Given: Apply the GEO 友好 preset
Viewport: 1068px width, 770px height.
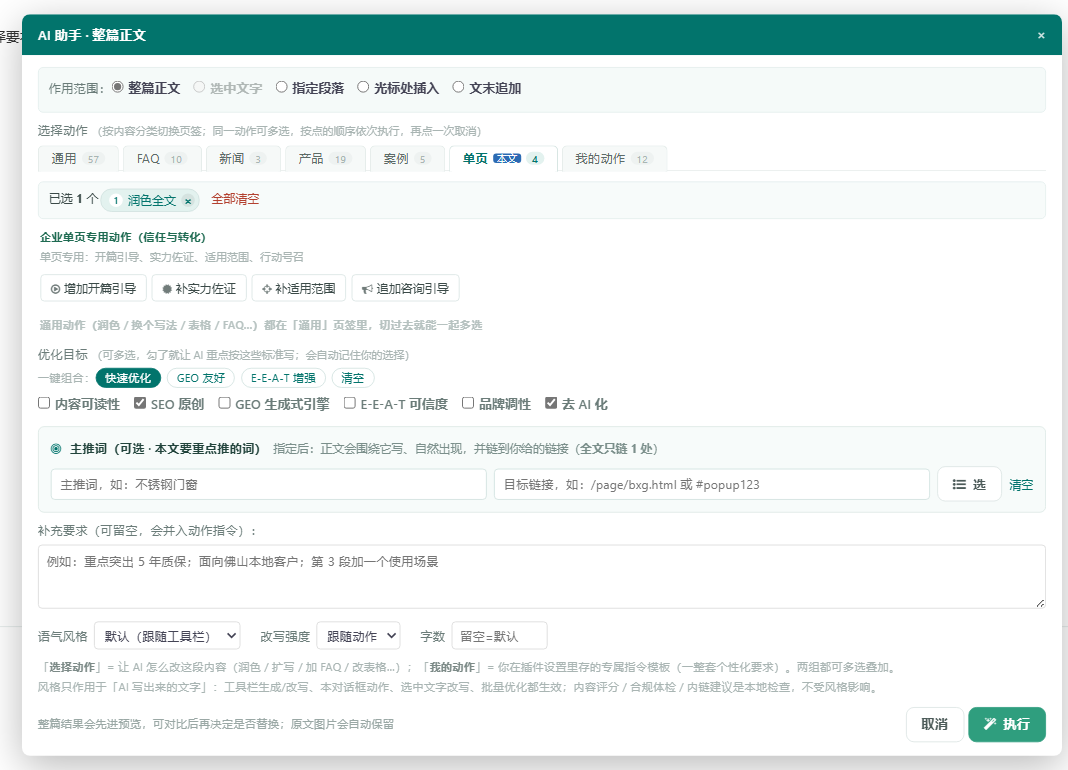Looking at the screenshot, I should [201, 378].
